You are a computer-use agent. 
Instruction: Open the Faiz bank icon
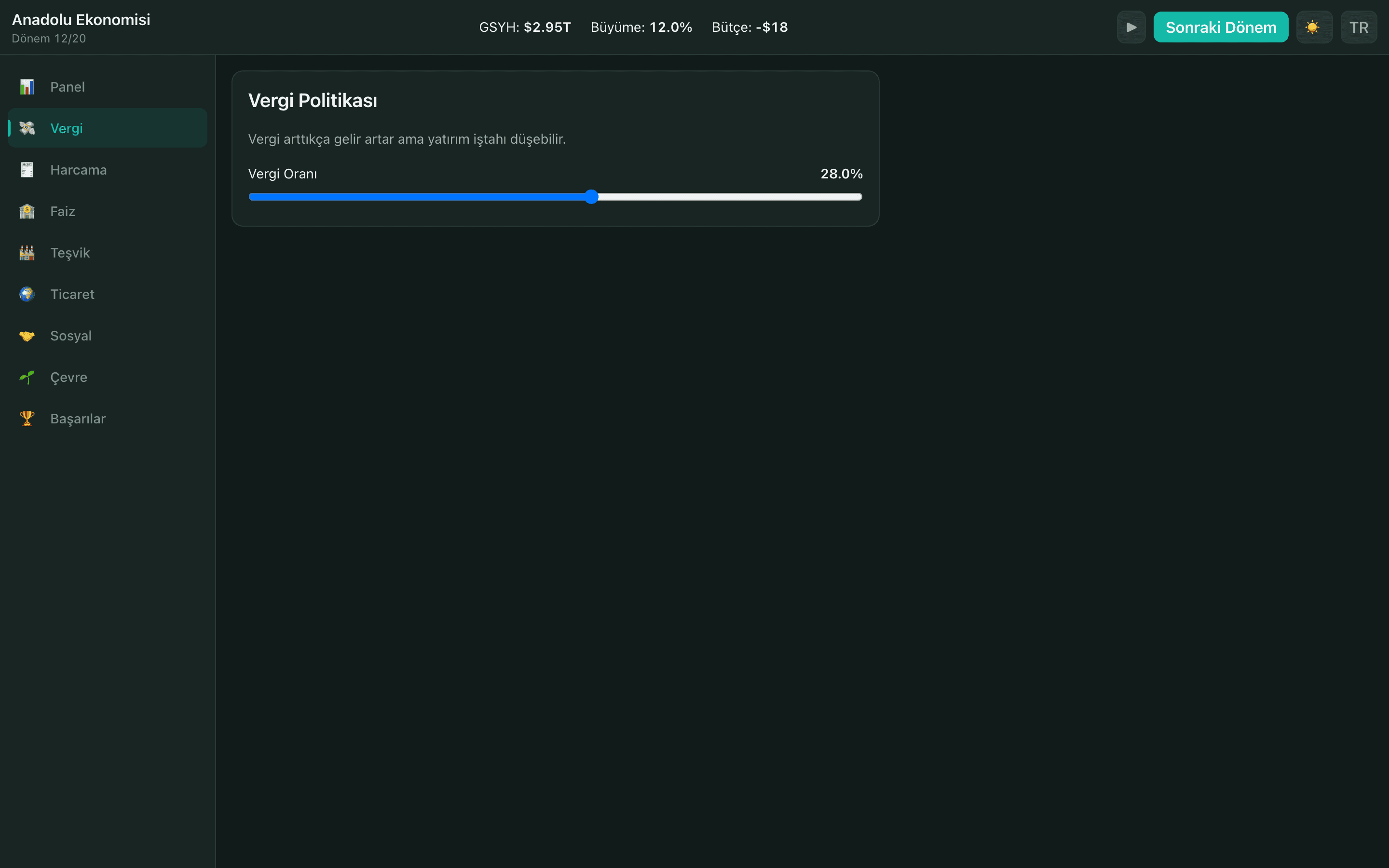(x=27, y=211)
